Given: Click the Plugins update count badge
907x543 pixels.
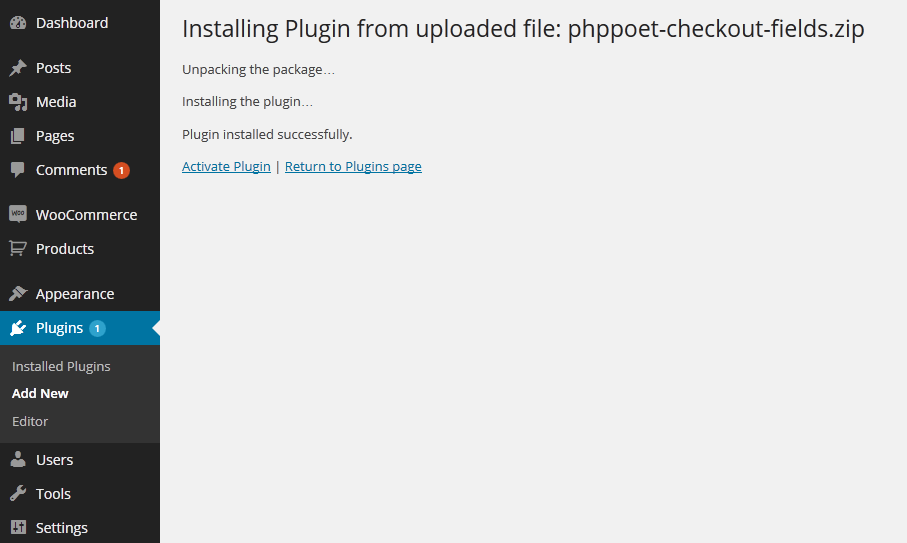Looking at the screenshot, I should [97, 328].
